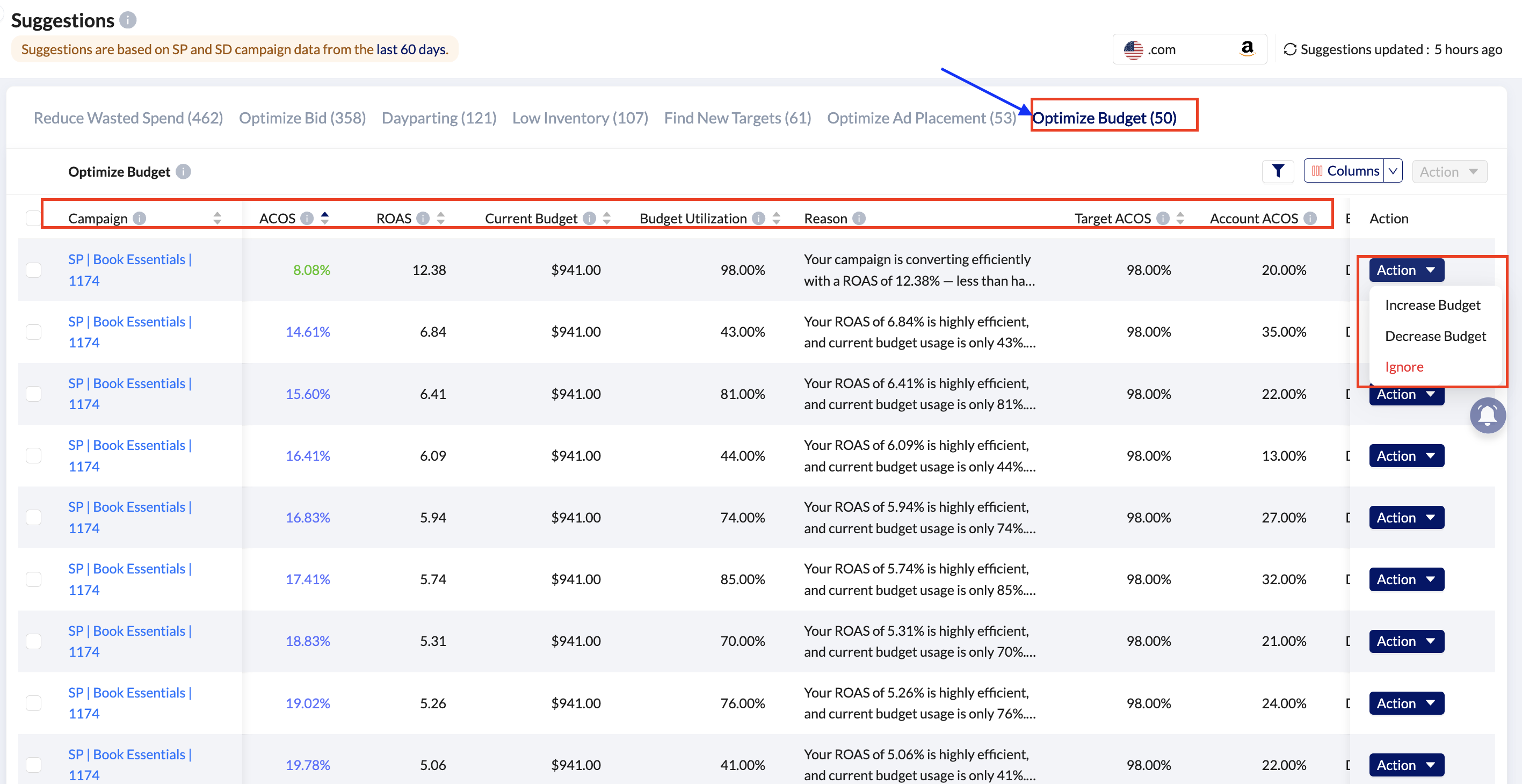Check the row with 8.08% ACOS
The height and width of the screenshot is (784, 1522).
coord(34,270)
